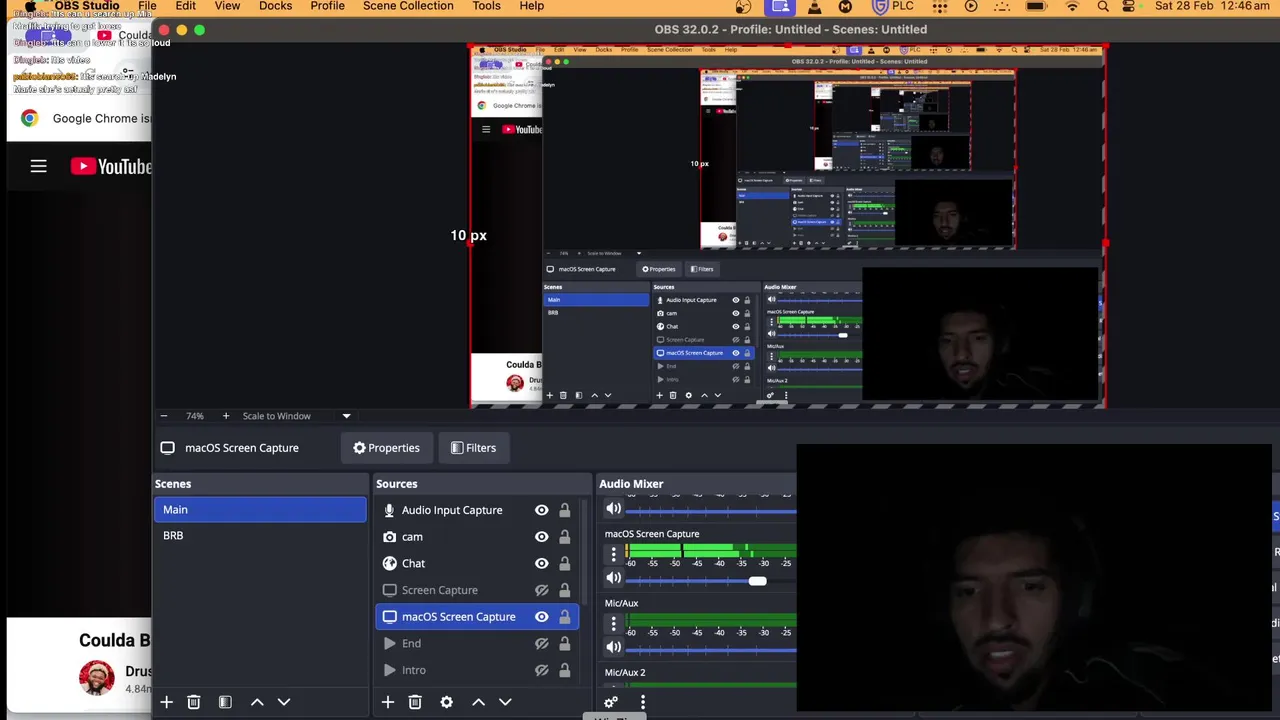Hide the cam source
This screenshot has height=720, width=1280.
coord(541,537)
